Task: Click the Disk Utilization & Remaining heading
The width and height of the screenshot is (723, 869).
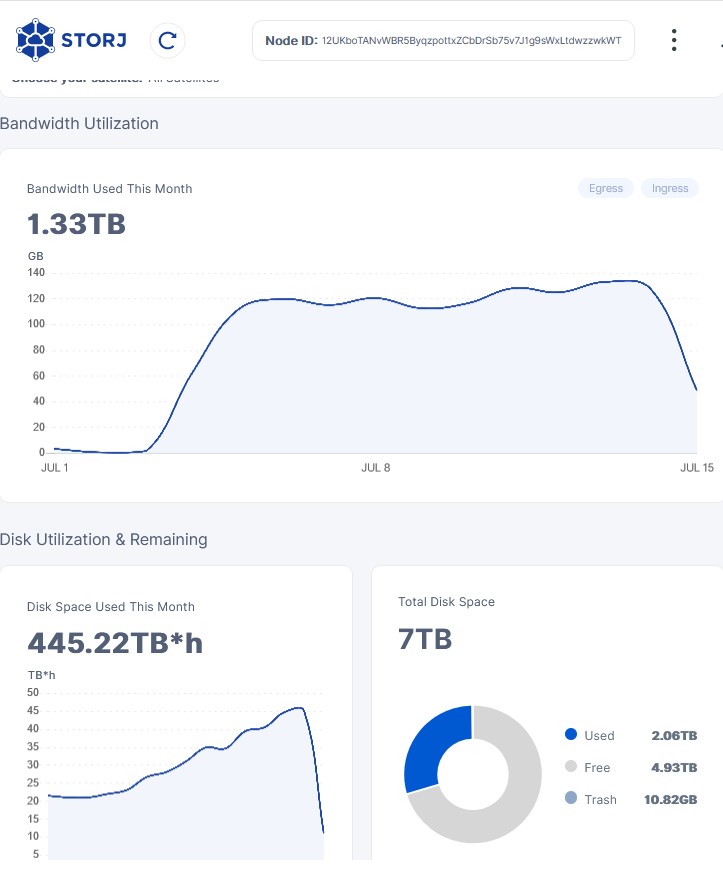Action: click(x=104, y=540)
